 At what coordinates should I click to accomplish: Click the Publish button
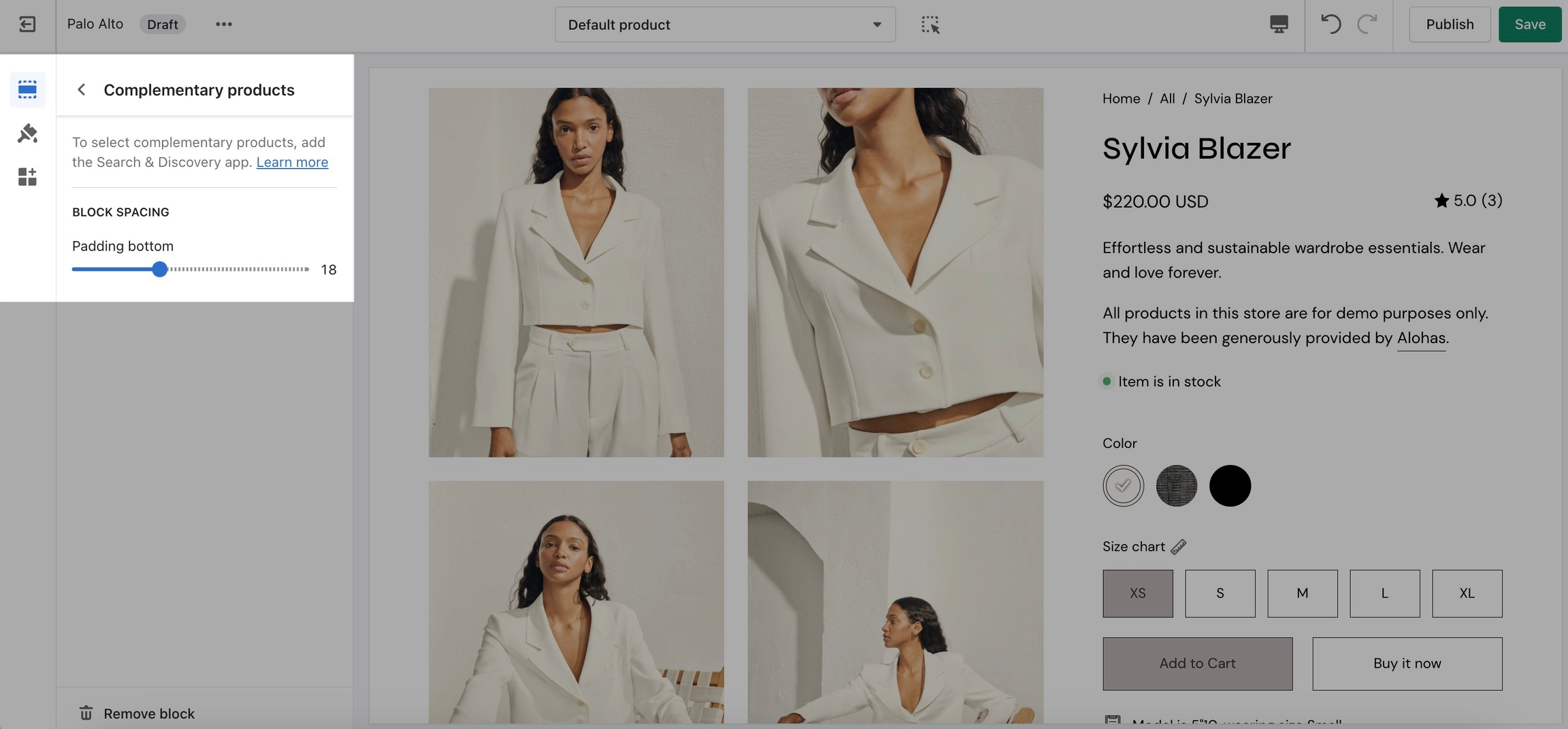1450,25
